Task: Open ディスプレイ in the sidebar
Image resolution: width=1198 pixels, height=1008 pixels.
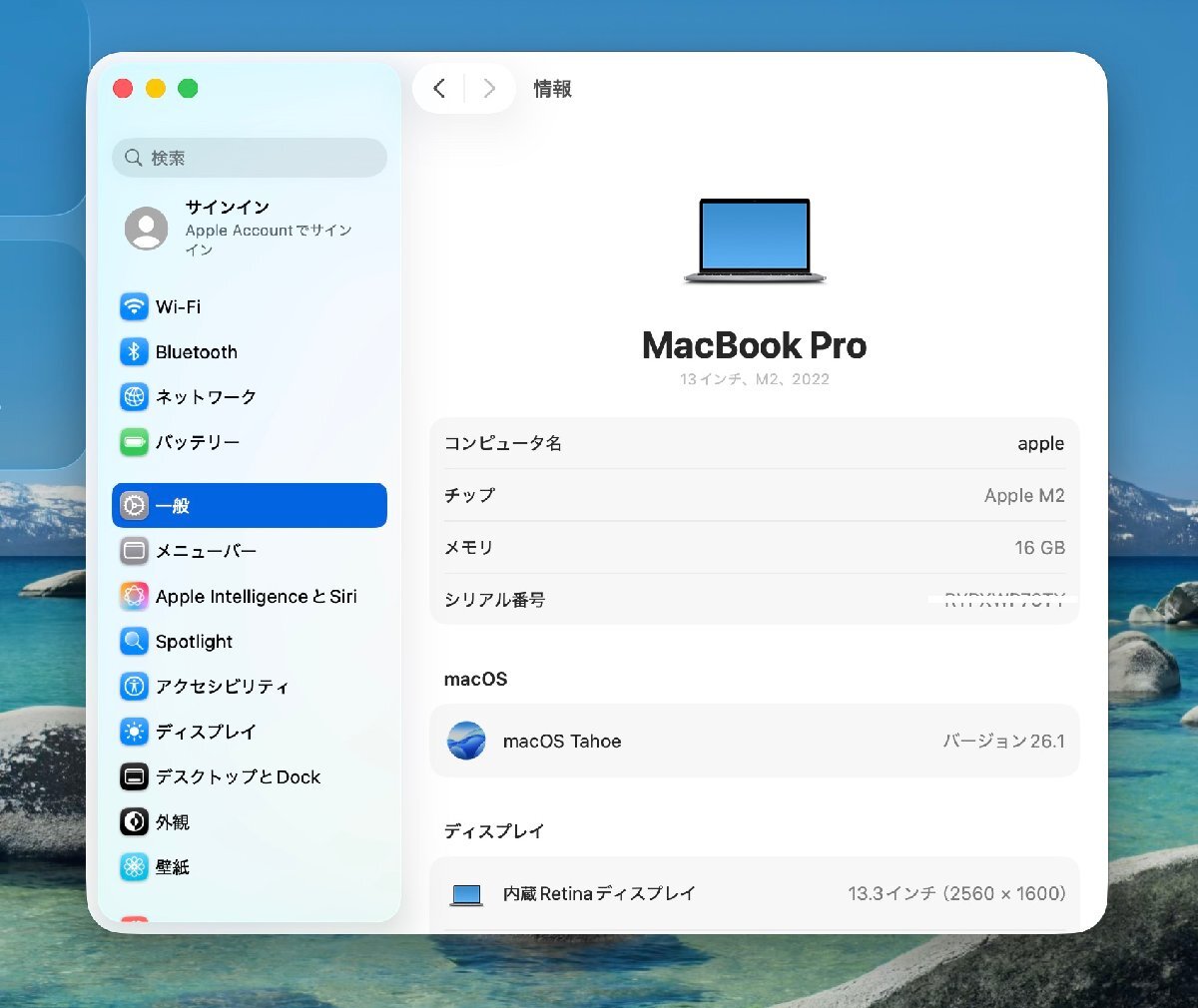Action: (x=250, y=732)
